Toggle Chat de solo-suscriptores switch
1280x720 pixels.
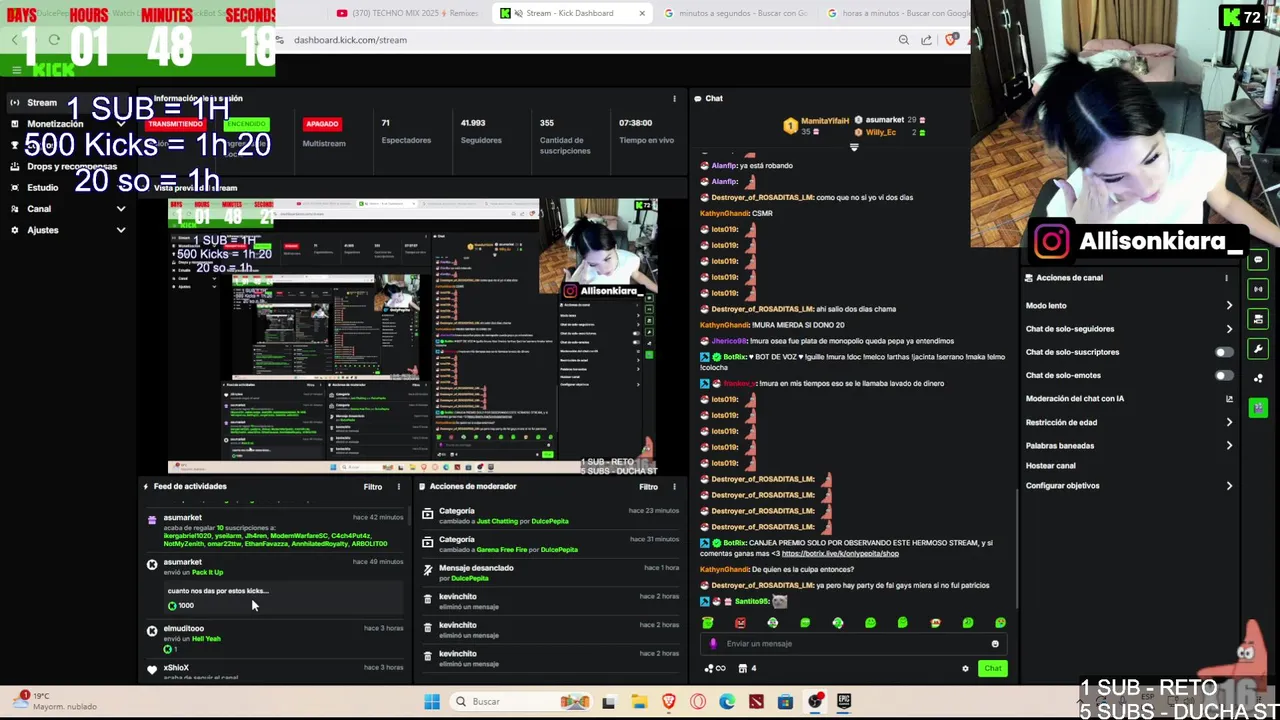point(1223,352)
